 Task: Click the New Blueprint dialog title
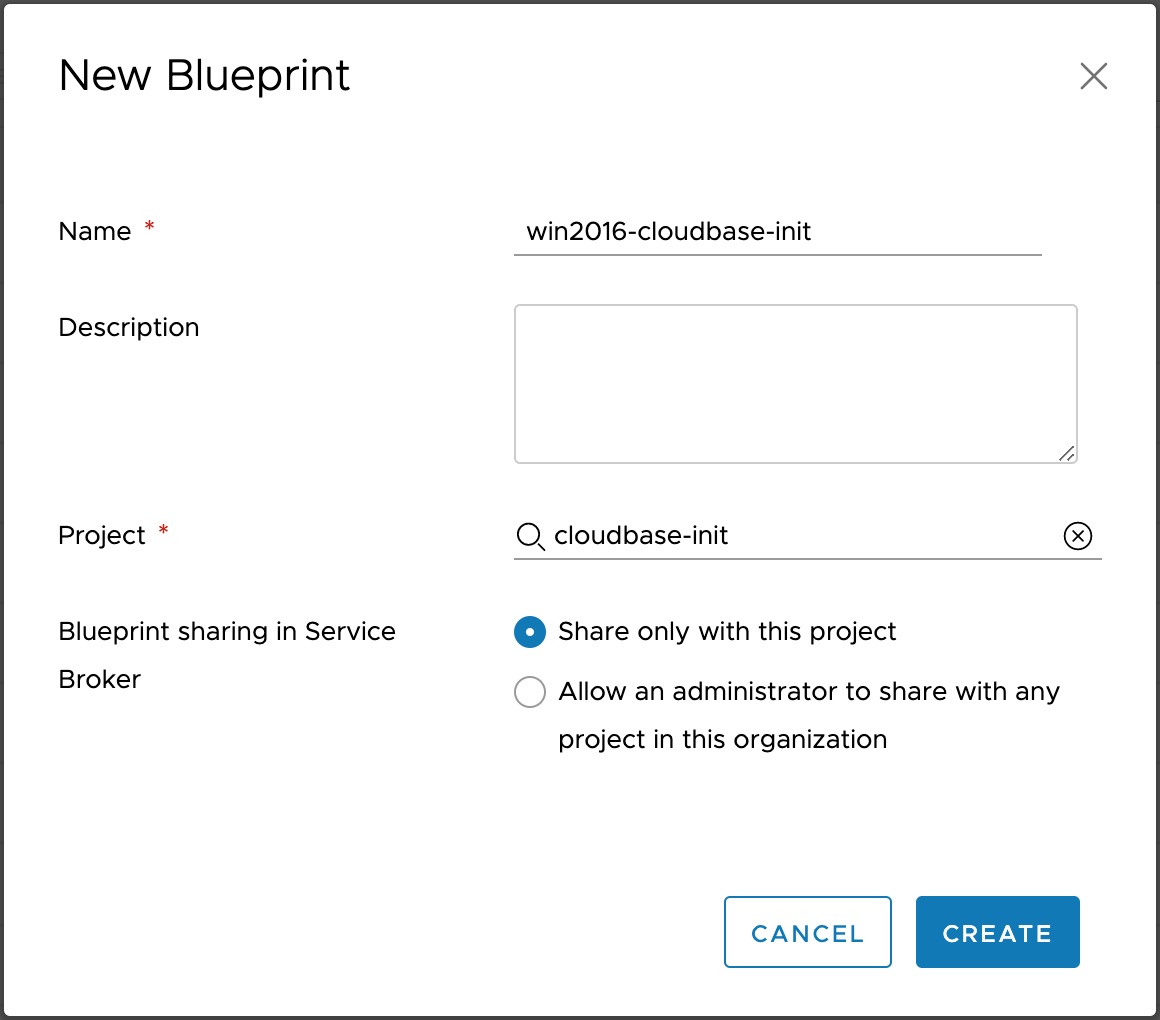coord(204,75)
